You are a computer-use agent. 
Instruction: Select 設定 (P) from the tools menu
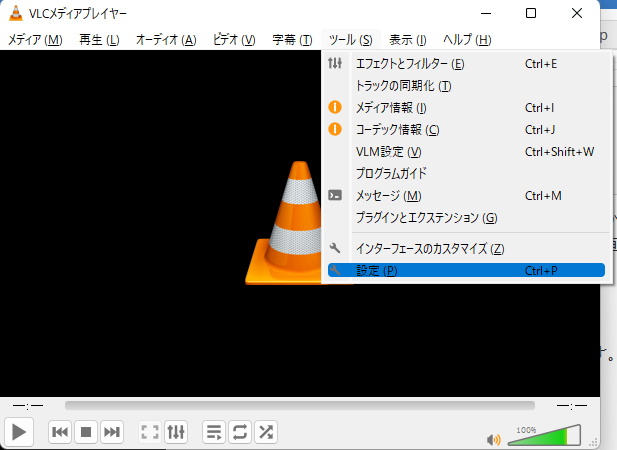377,270
